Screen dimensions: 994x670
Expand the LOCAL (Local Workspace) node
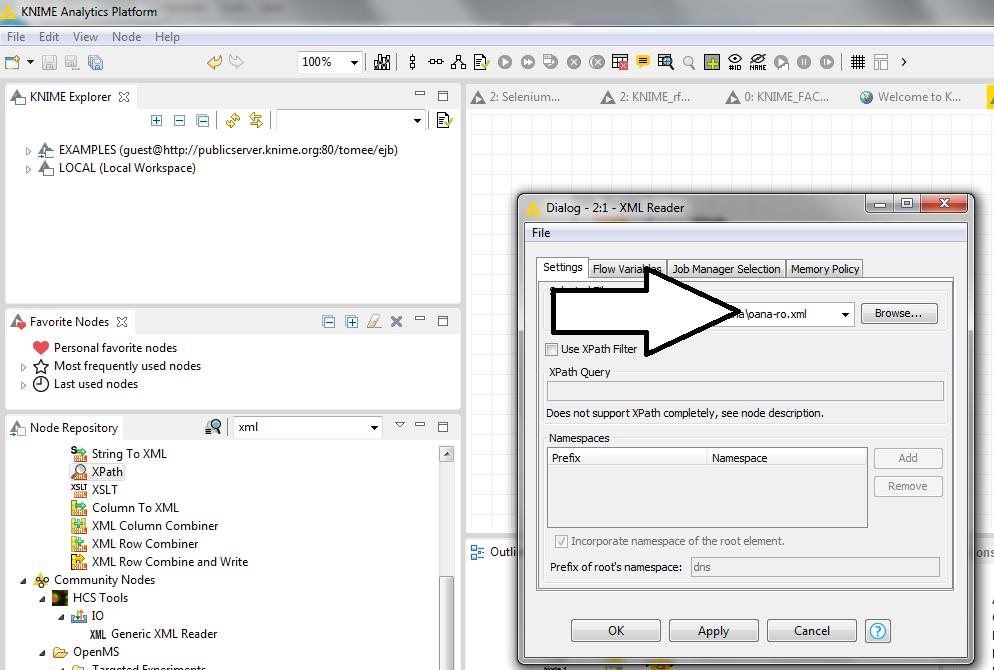28,169
